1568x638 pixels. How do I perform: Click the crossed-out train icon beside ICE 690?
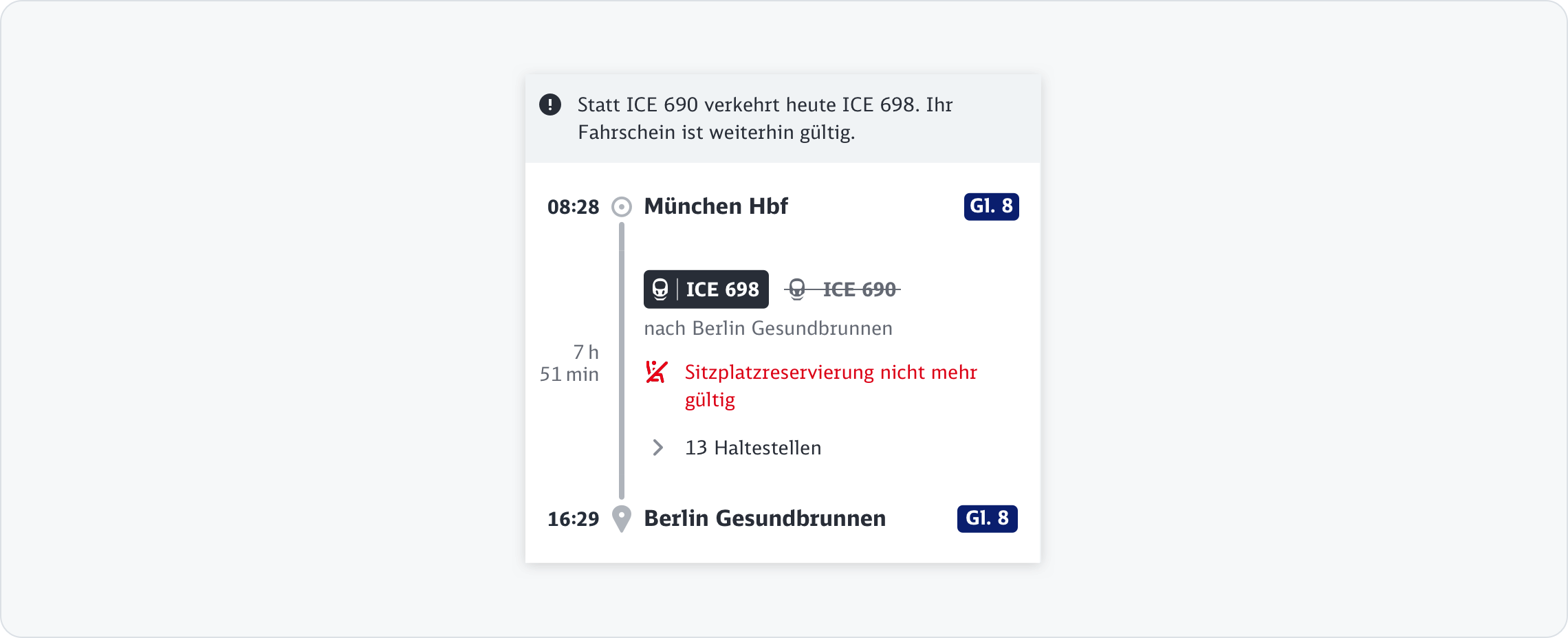click(797, 289)
